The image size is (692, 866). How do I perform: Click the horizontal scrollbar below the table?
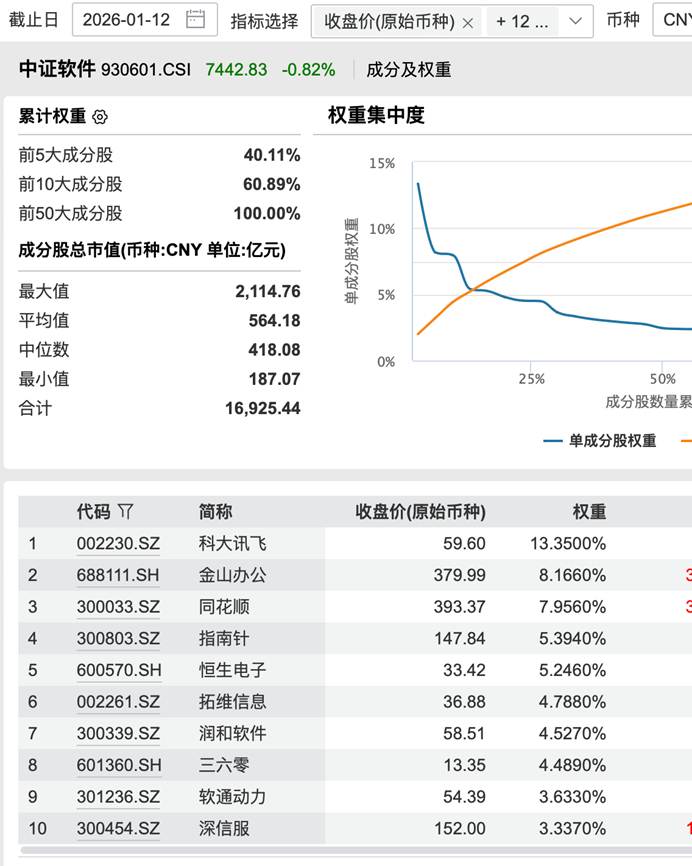pyautogui.click(x=356, y=851)
